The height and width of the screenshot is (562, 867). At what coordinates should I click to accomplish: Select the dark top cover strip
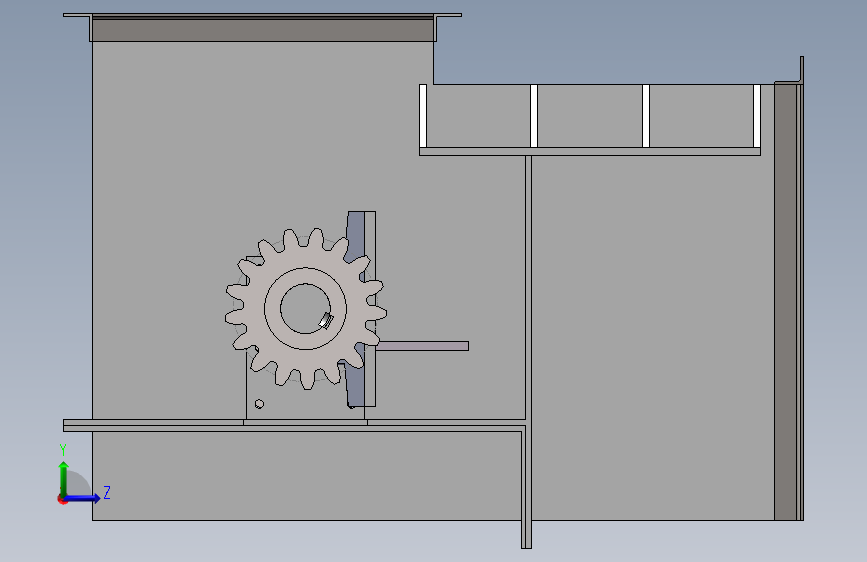coord(263,29)
